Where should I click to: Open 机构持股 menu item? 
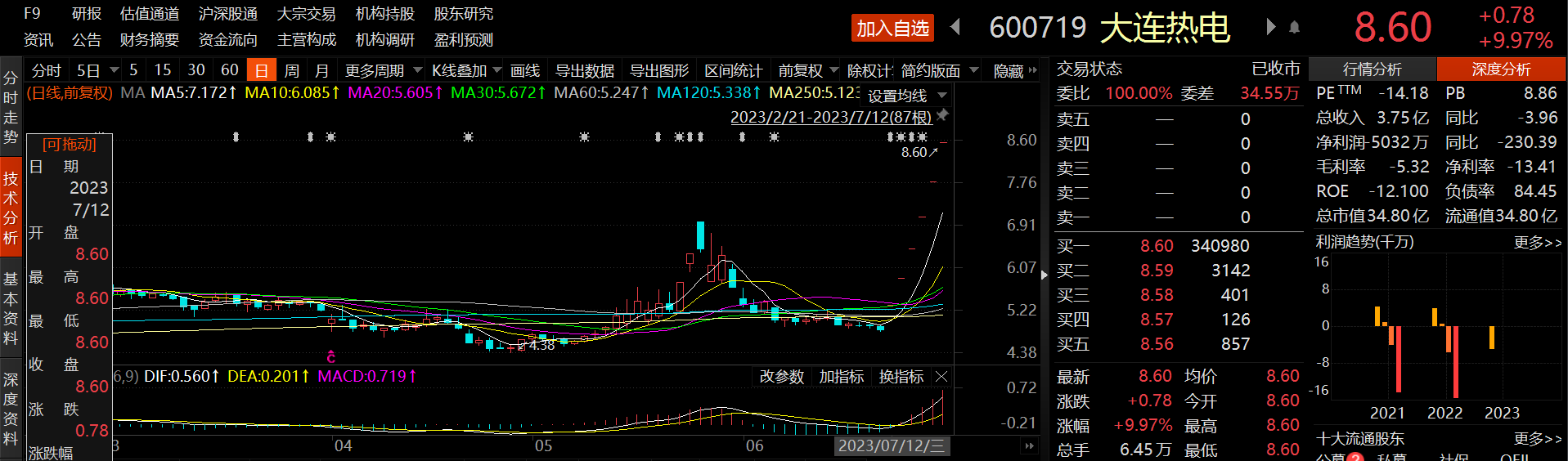point(385,14)
